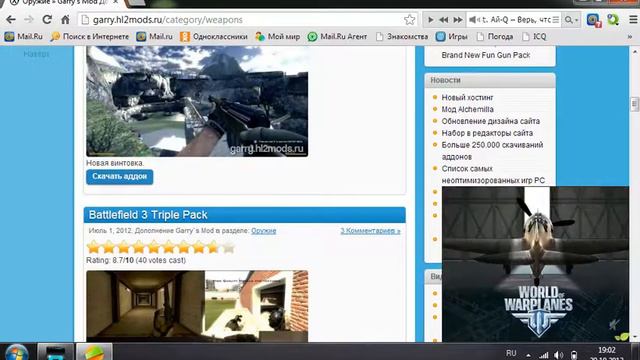Expand hidden bookmarks chevron
Viewport: 640px width, 360px height.
coord(630,37)
